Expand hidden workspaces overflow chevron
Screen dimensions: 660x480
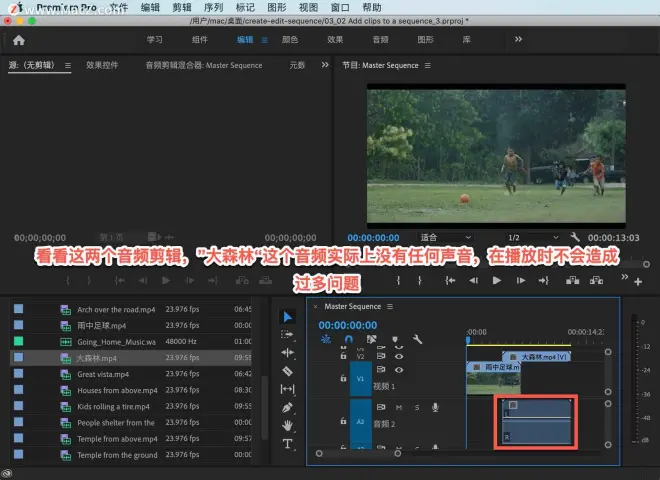pos(518,39)
